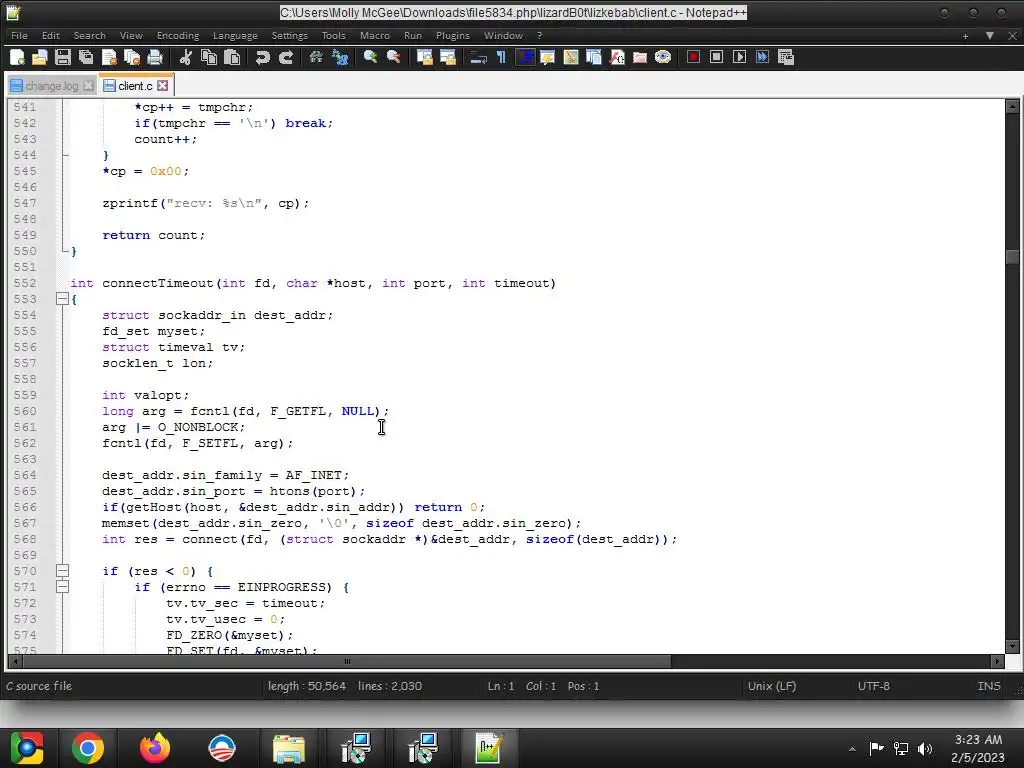
Task: Stop macro recording button
Action: (x=716, y=57)
